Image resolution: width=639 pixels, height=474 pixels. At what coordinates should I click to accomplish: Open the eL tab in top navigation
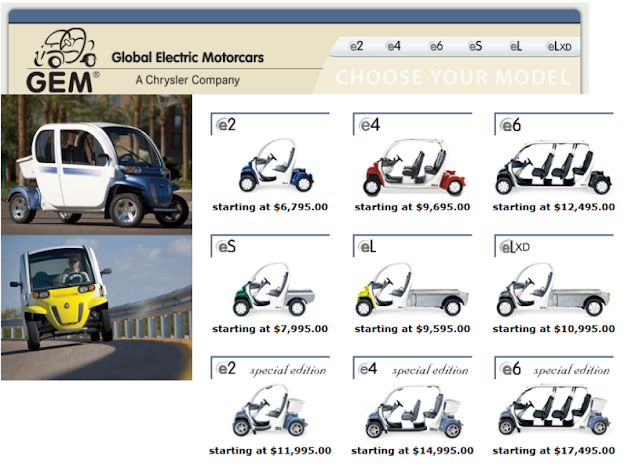click(516, 46)
